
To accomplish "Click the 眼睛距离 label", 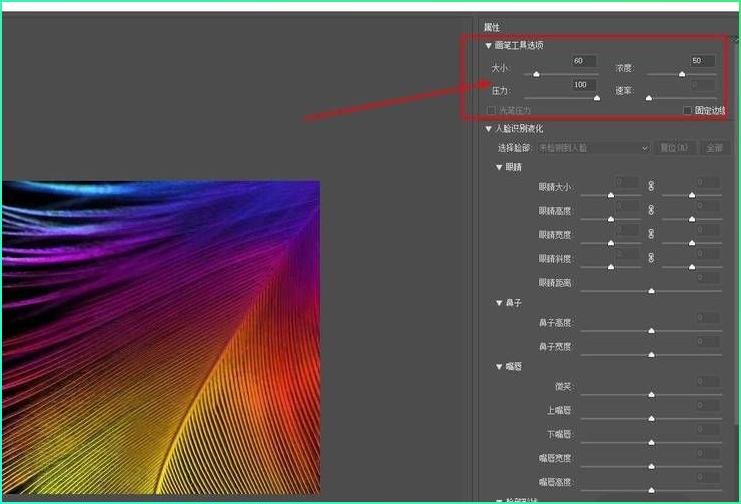I will click(555, 283).
